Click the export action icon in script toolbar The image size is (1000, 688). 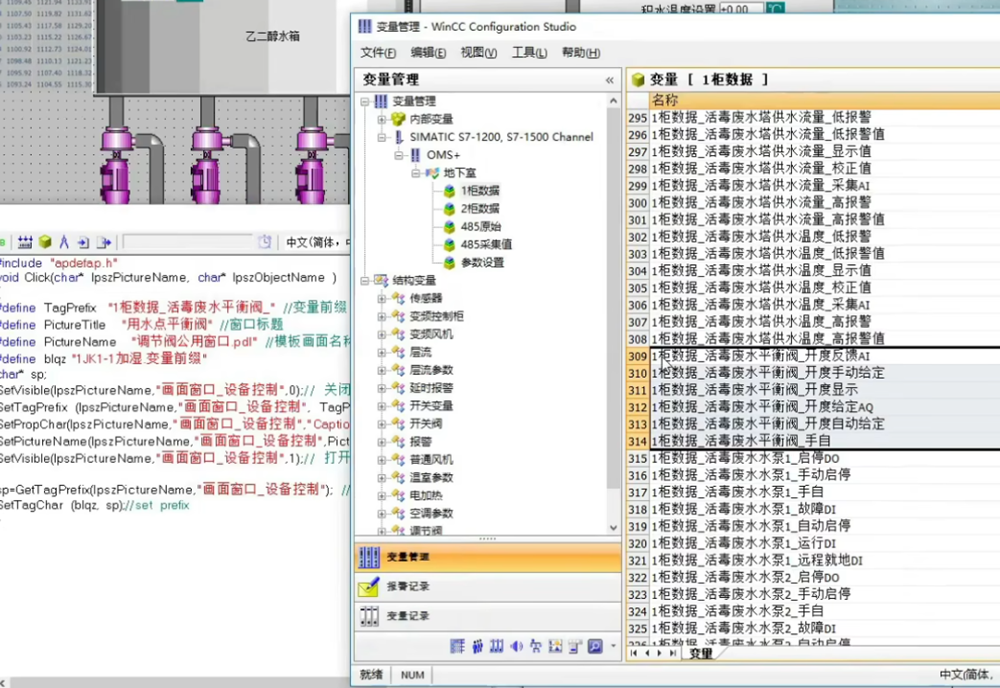tap(102, 242)
